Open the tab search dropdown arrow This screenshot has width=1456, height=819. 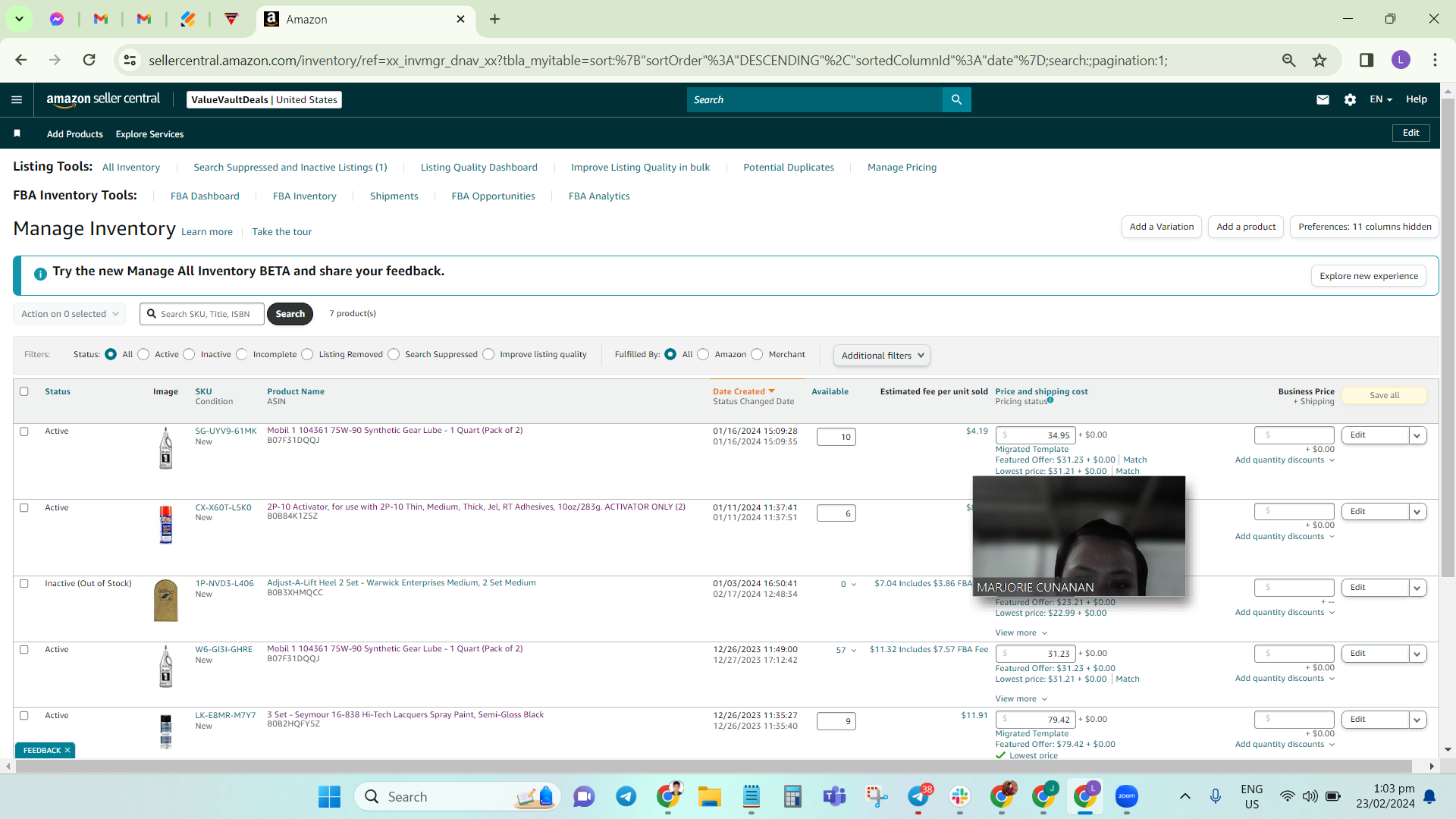(19, 19)
